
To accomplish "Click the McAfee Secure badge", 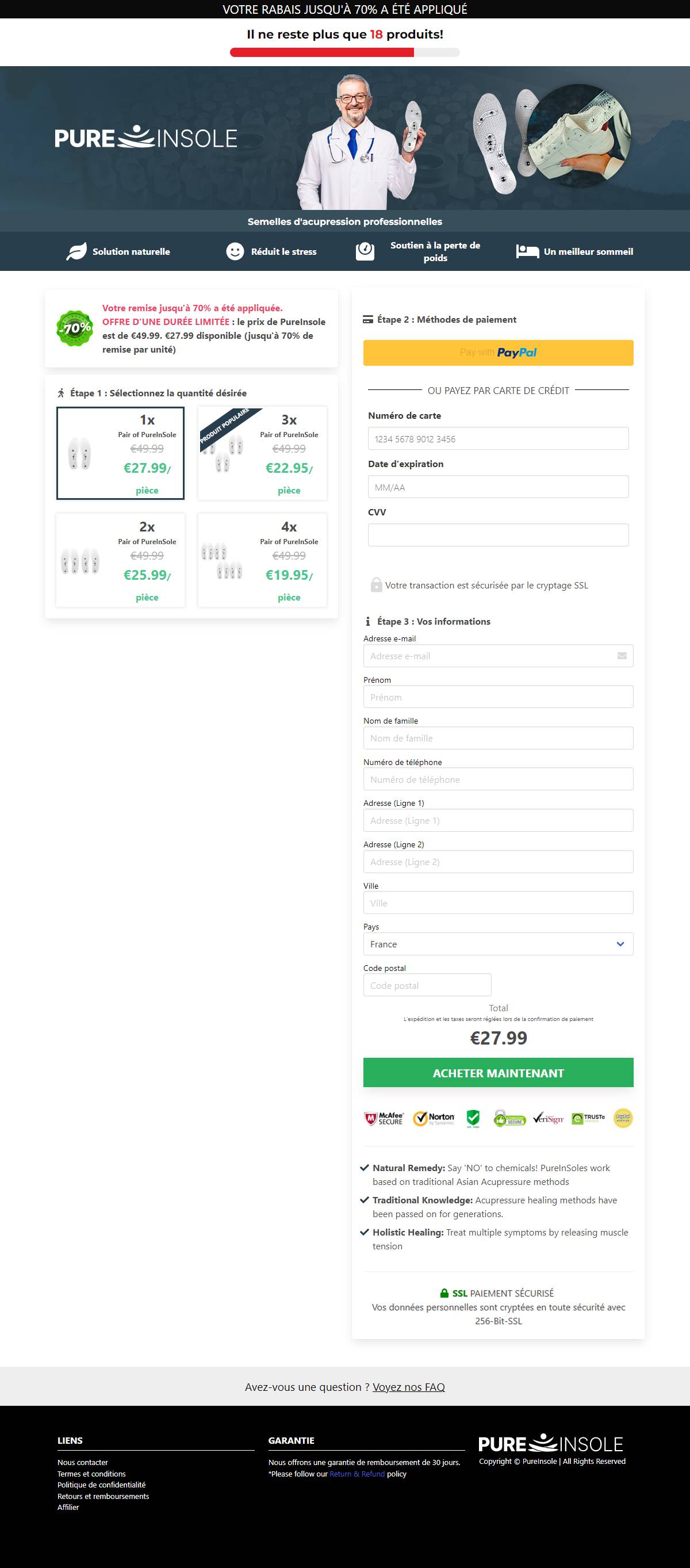I will coord(384,1118).
